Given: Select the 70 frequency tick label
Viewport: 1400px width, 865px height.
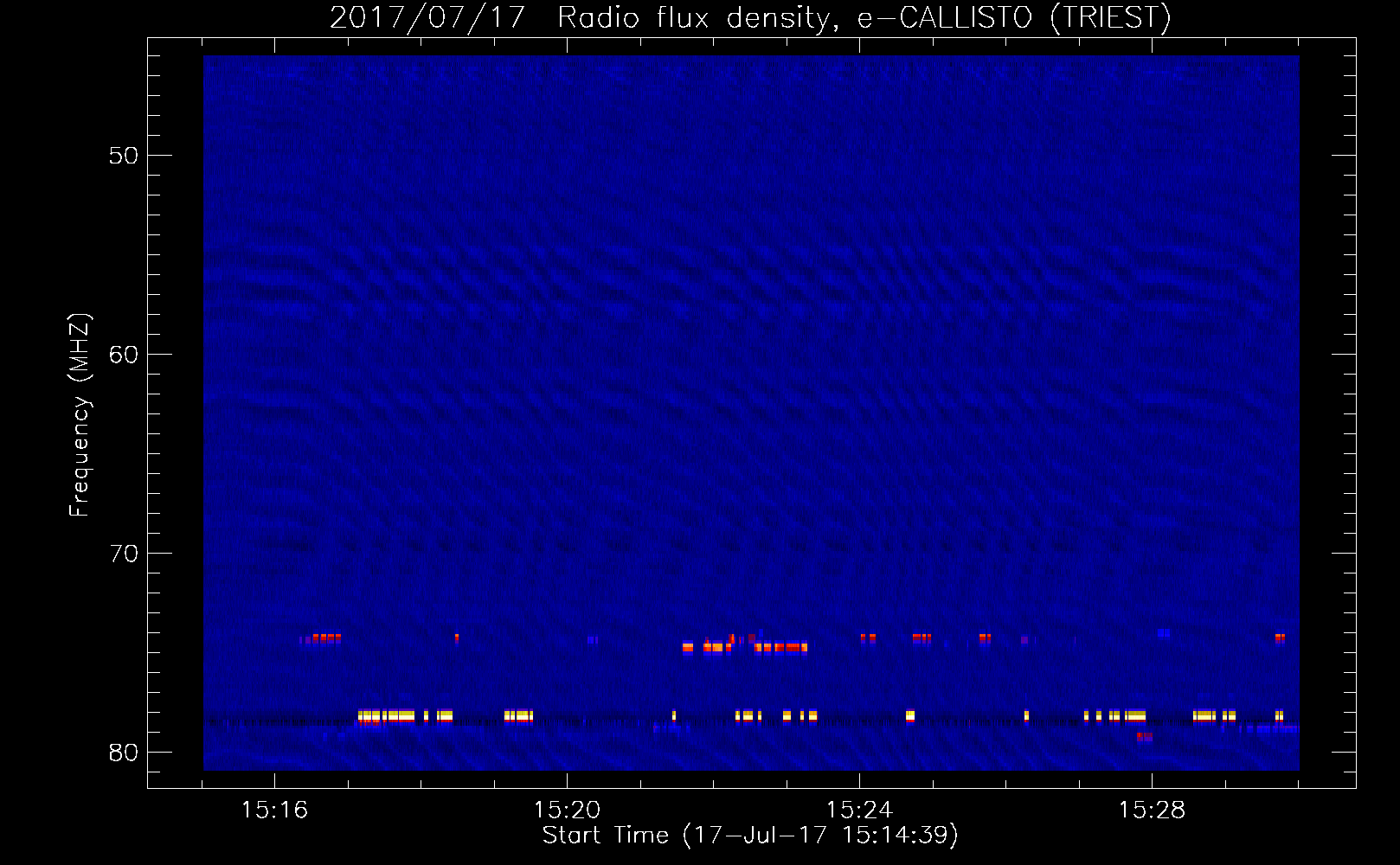Looking at the screenshot, I should (124, 554).
